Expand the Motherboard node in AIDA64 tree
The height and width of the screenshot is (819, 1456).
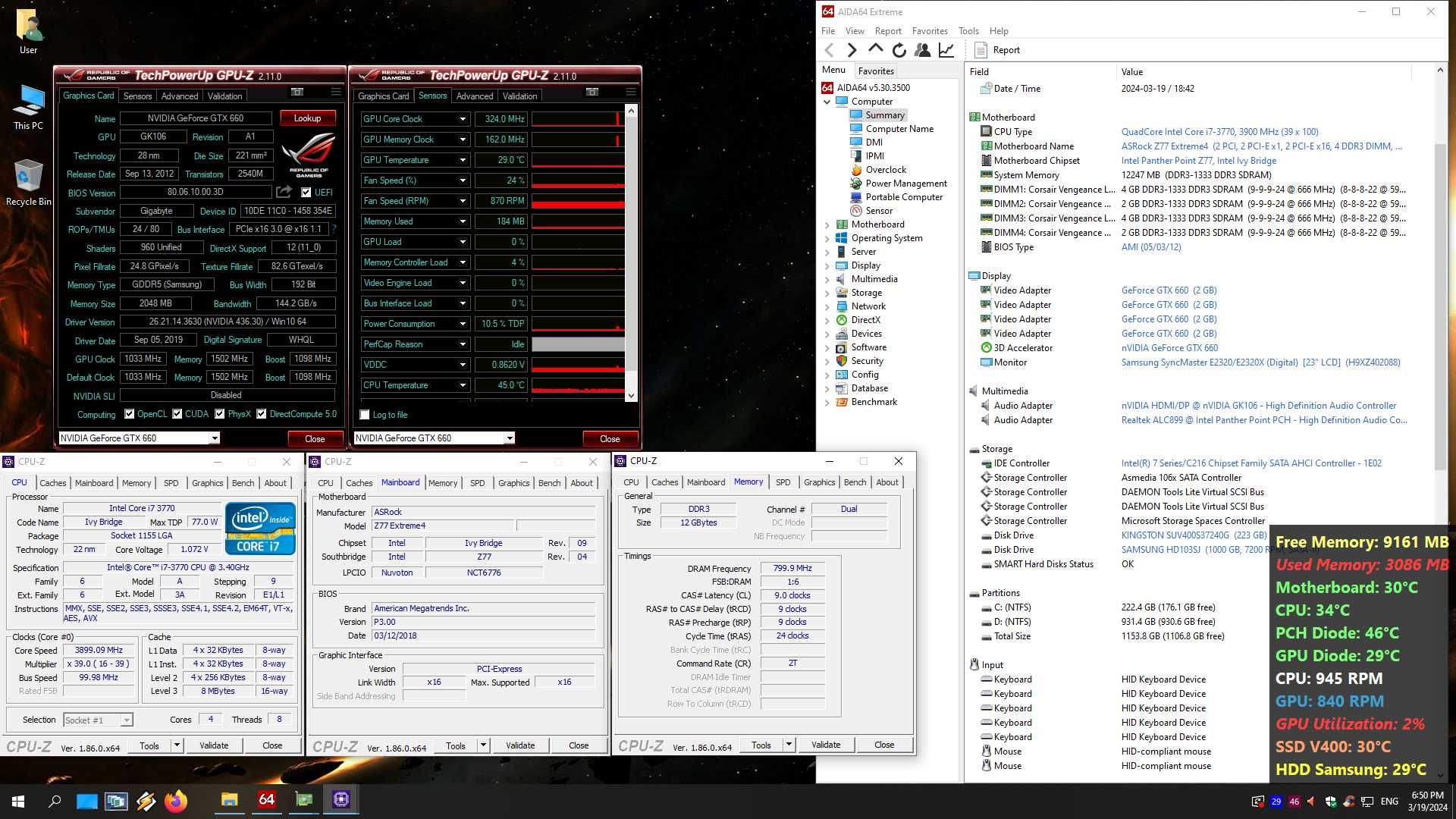(x=827, y=224)
